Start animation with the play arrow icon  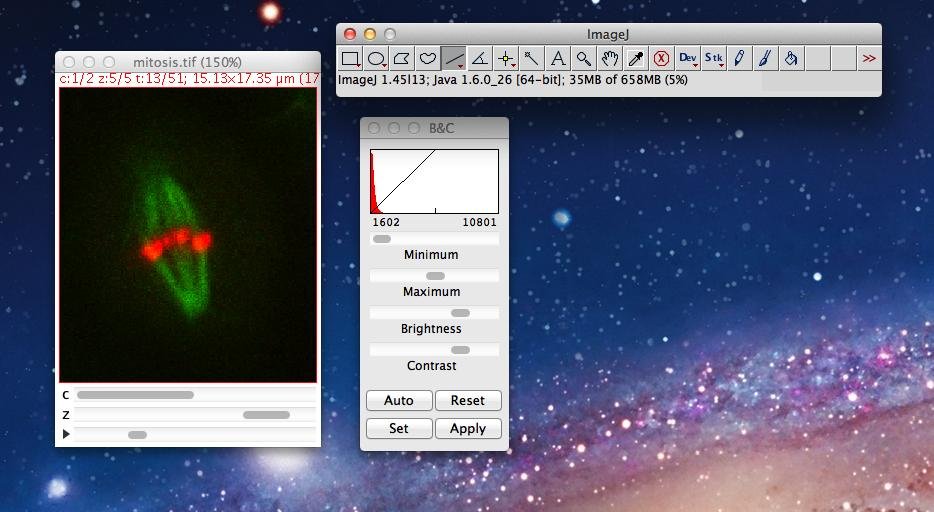66,434
